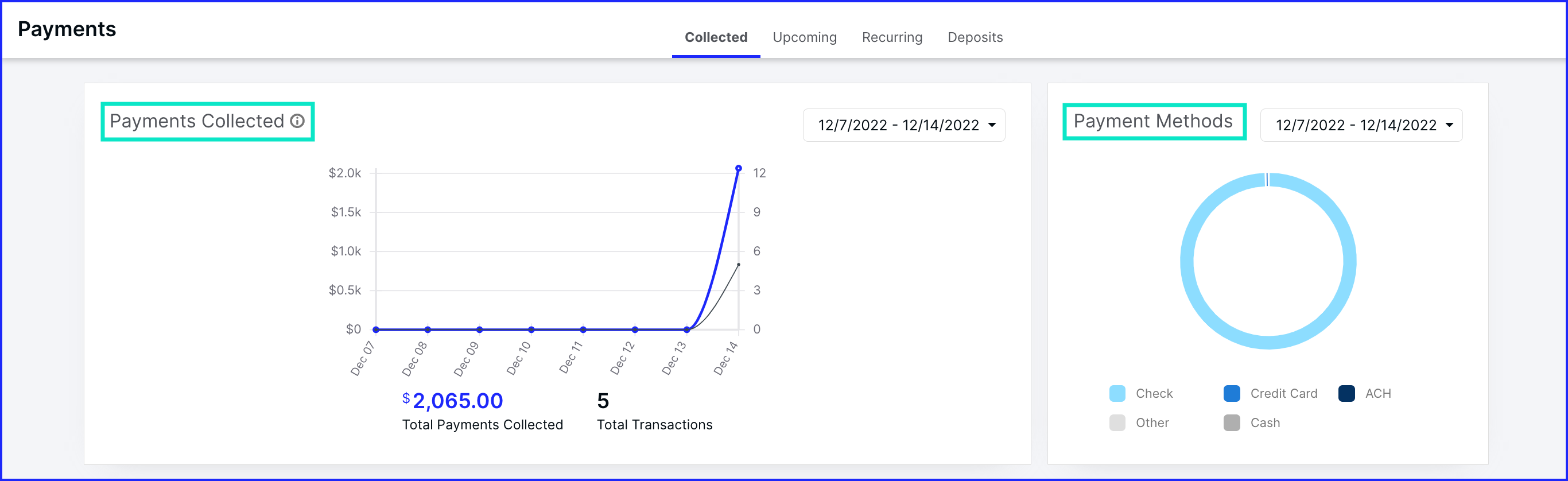Click the Total Transactions count label
Viewport: 1568px width, 481px height.
[654, 425]
